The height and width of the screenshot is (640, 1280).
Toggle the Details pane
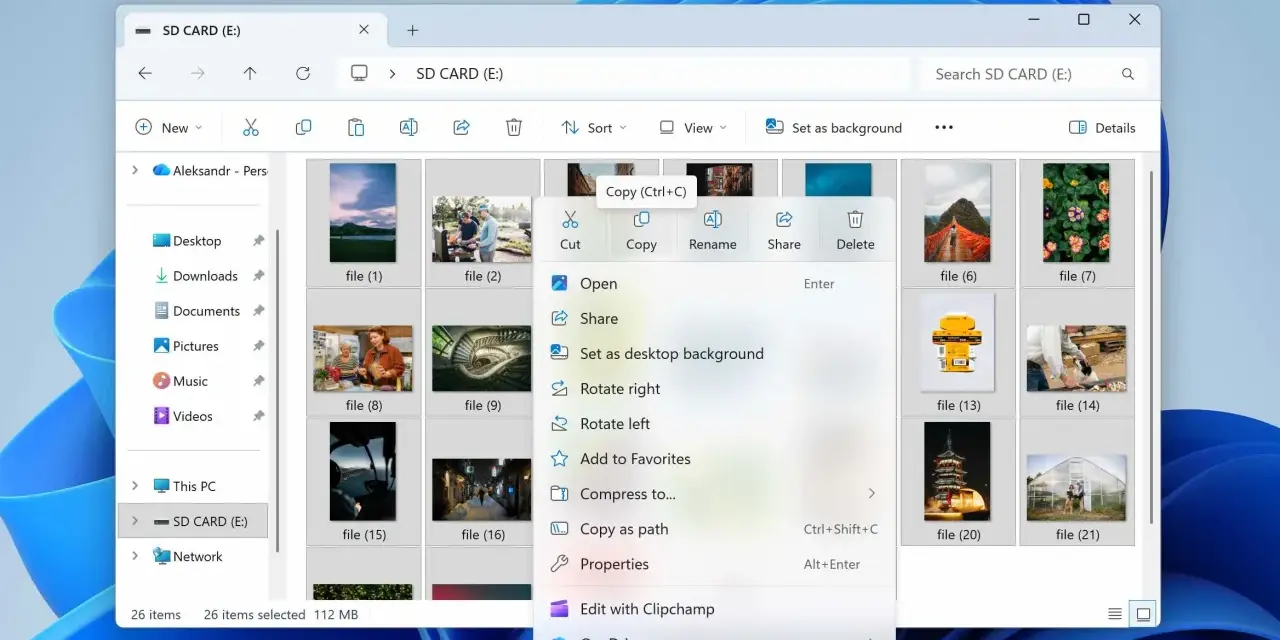[x=1102, y=127]
